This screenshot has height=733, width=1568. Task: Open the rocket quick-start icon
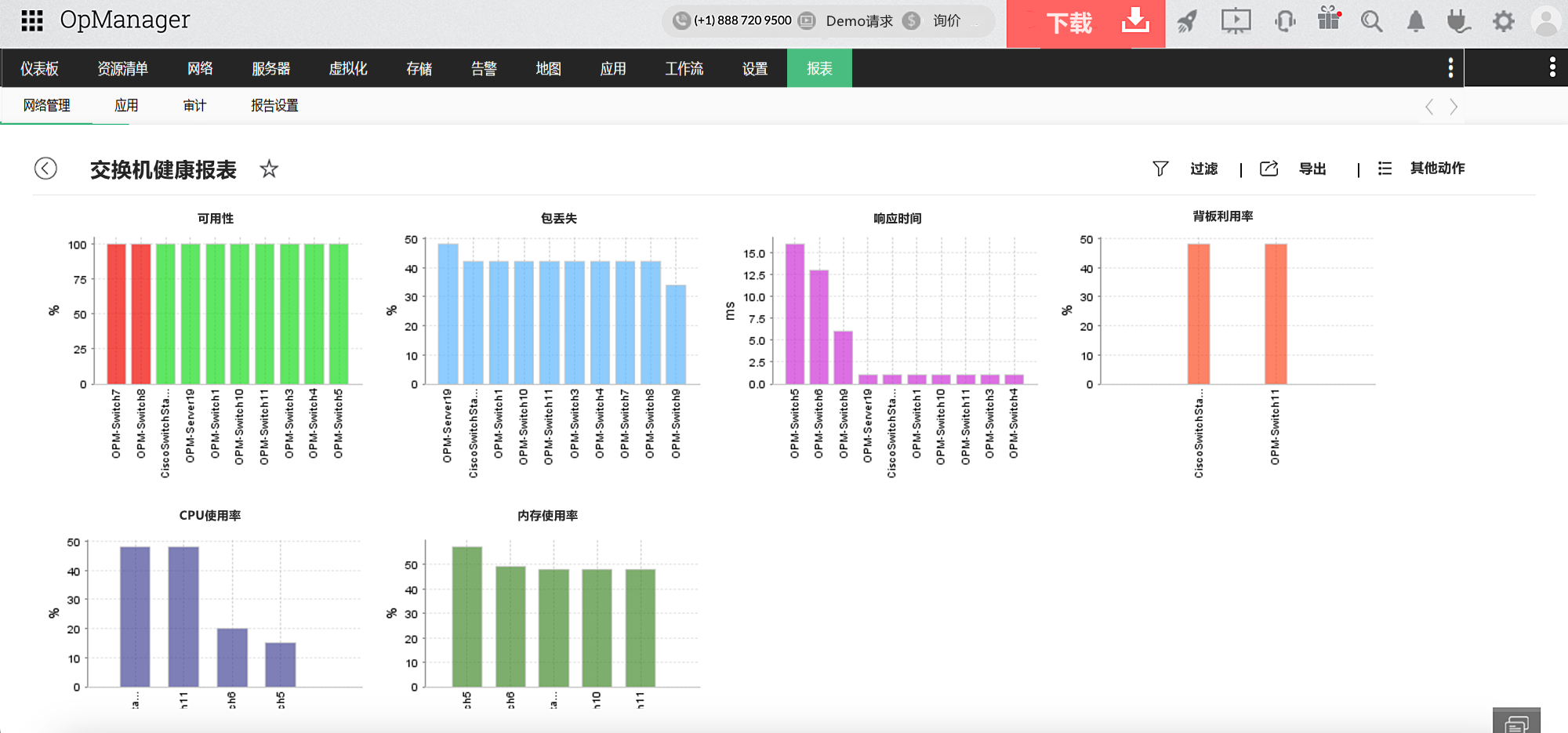click(x=1187, y=21)
